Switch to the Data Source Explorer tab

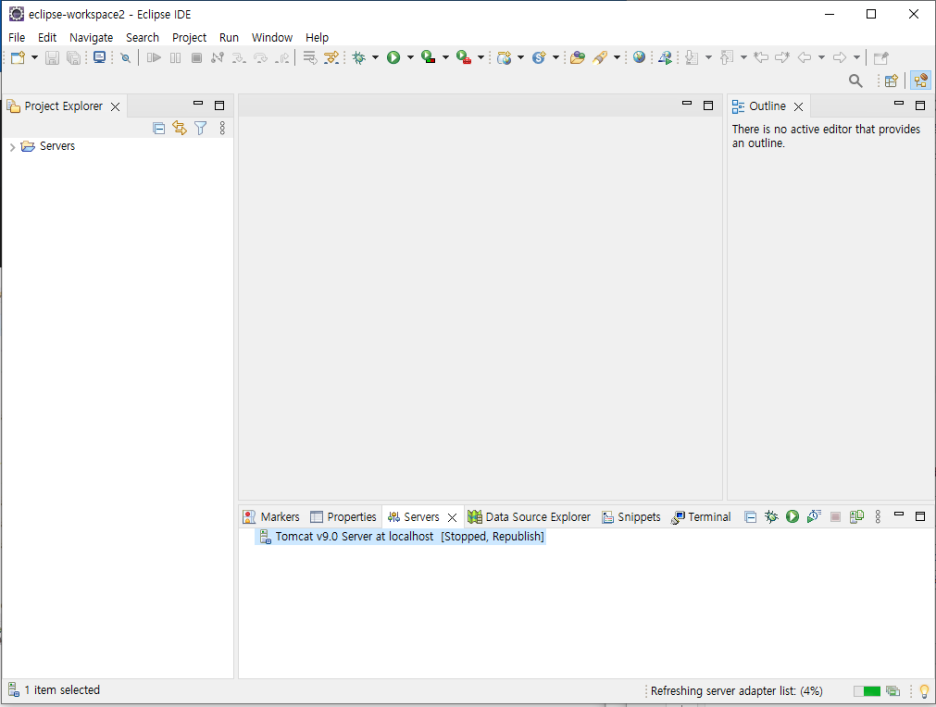tap(529, 517)
